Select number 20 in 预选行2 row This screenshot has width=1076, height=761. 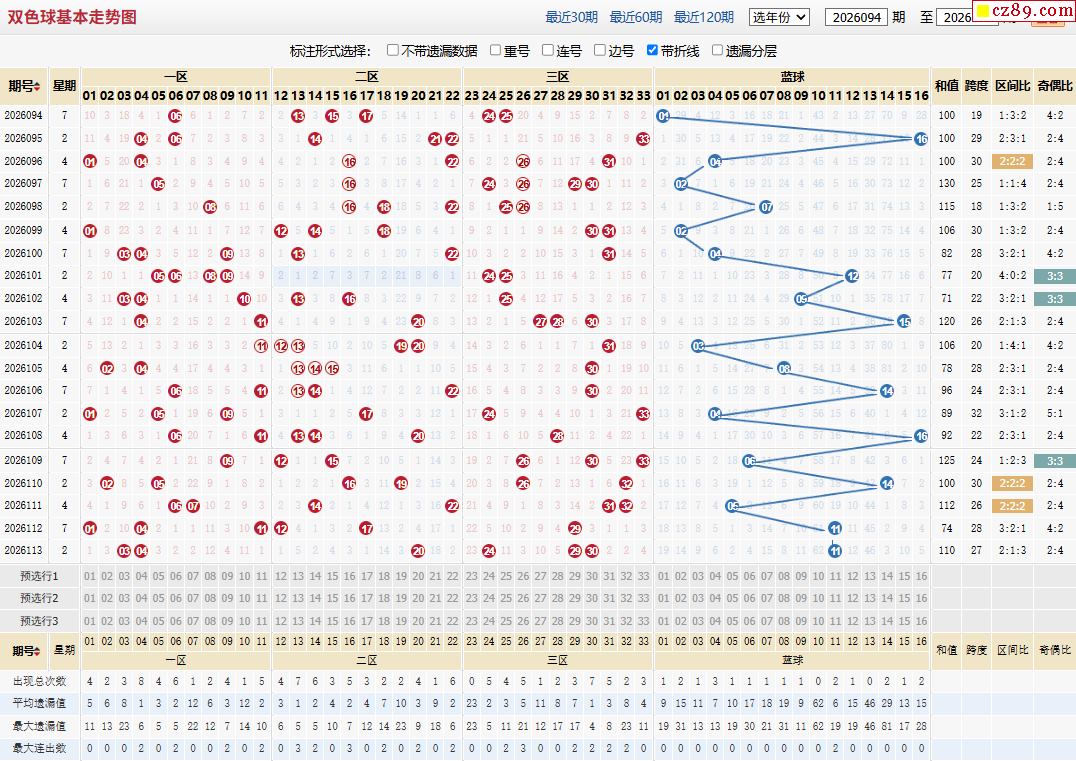pos(418,598)
